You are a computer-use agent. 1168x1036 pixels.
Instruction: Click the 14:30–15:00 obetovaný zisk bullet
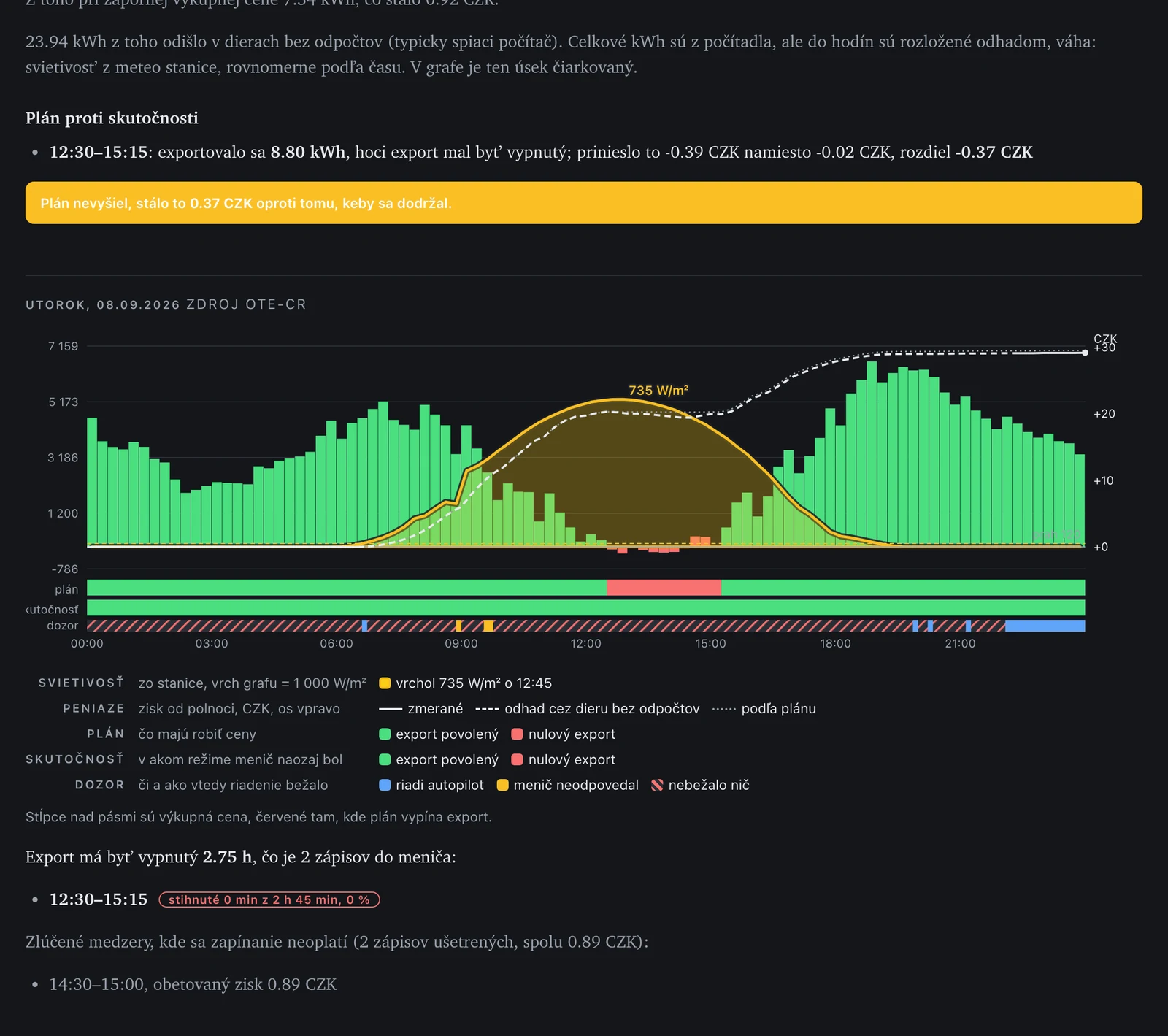click(193, 984)
